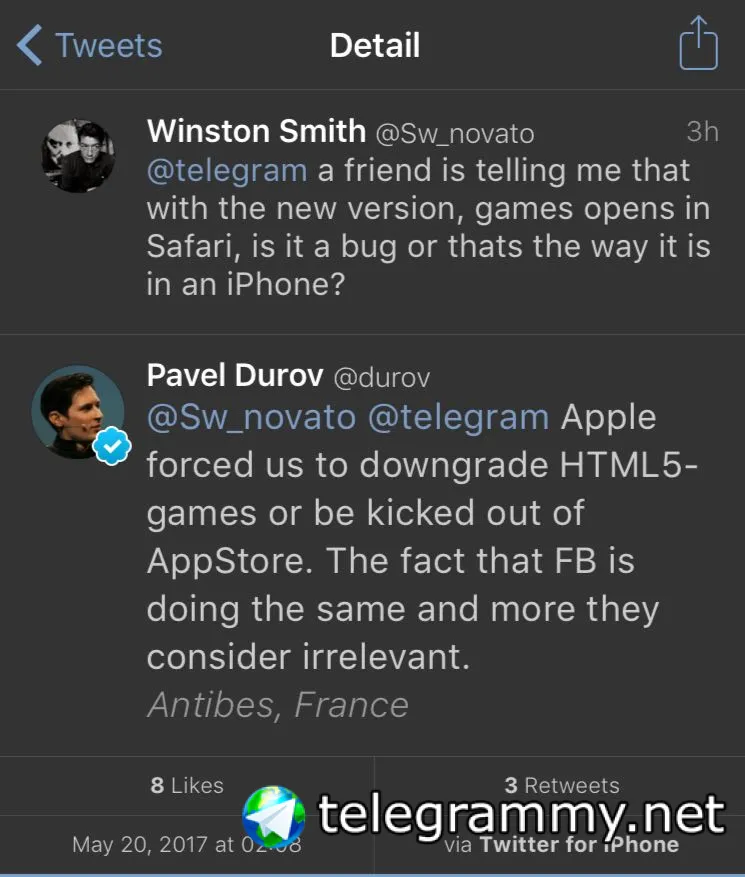745x877 pixels.
Task: Open the @telegram mention in Durov's reply
Action: coord(459,417)
